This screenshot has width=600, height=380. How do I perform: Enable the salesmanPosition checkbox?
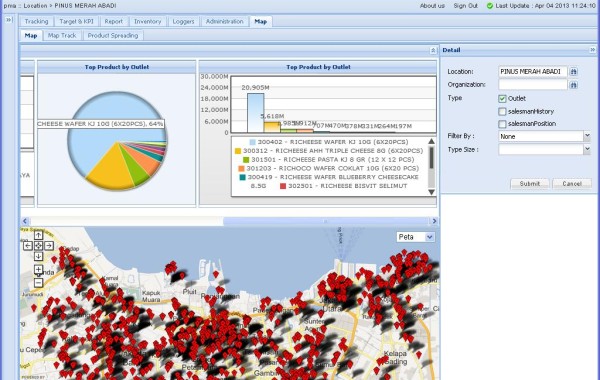coord(502,124)
